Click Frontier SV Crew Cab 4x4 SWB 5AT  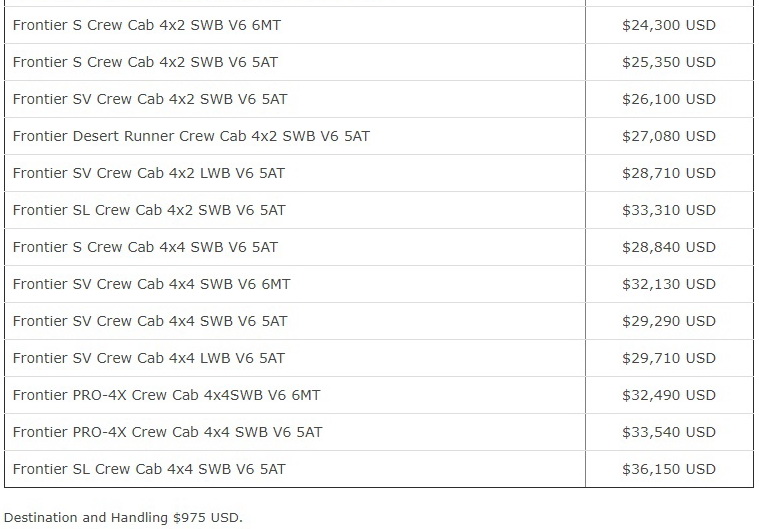[150, 321]
